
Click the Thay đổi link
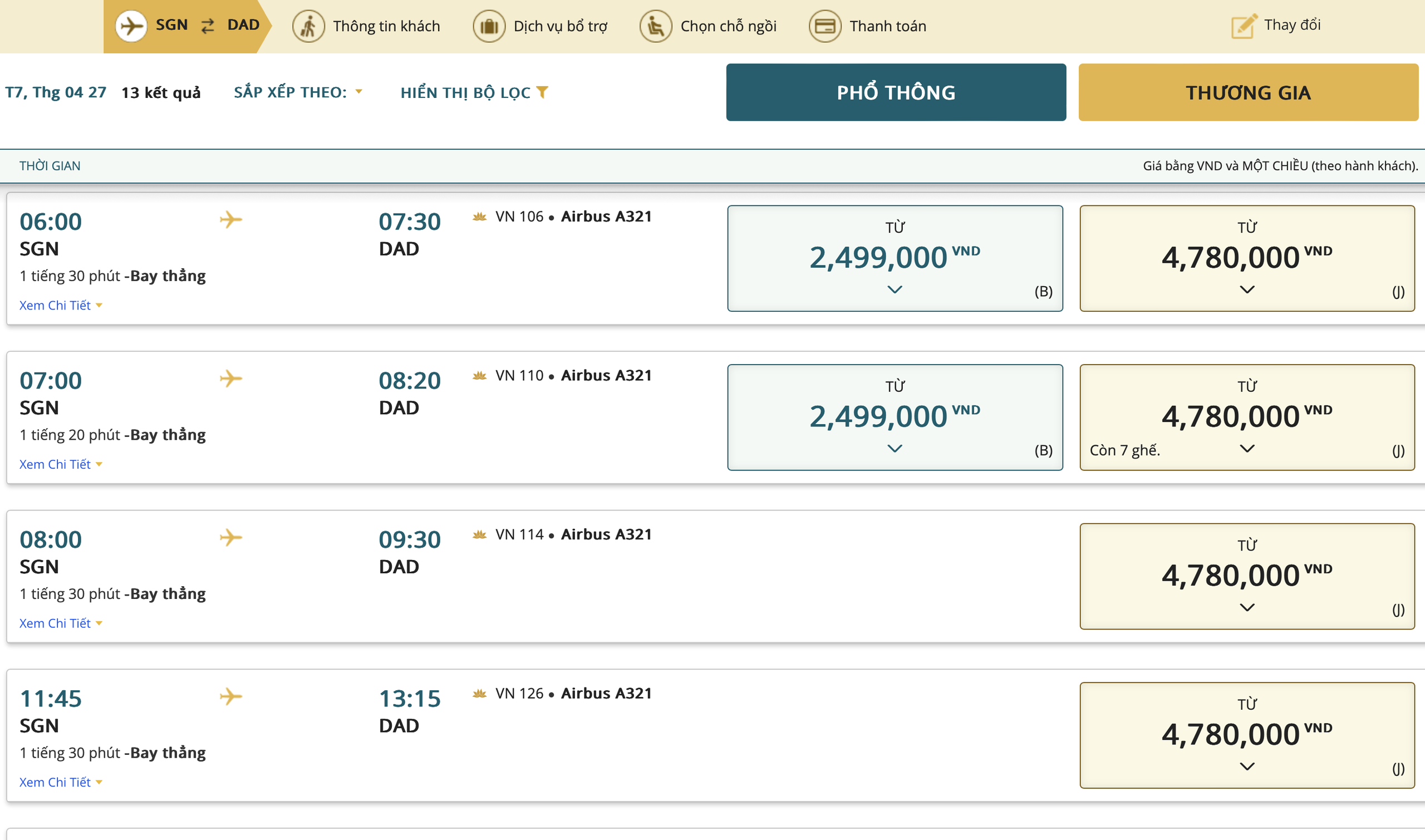click(x=1276, y=26)
